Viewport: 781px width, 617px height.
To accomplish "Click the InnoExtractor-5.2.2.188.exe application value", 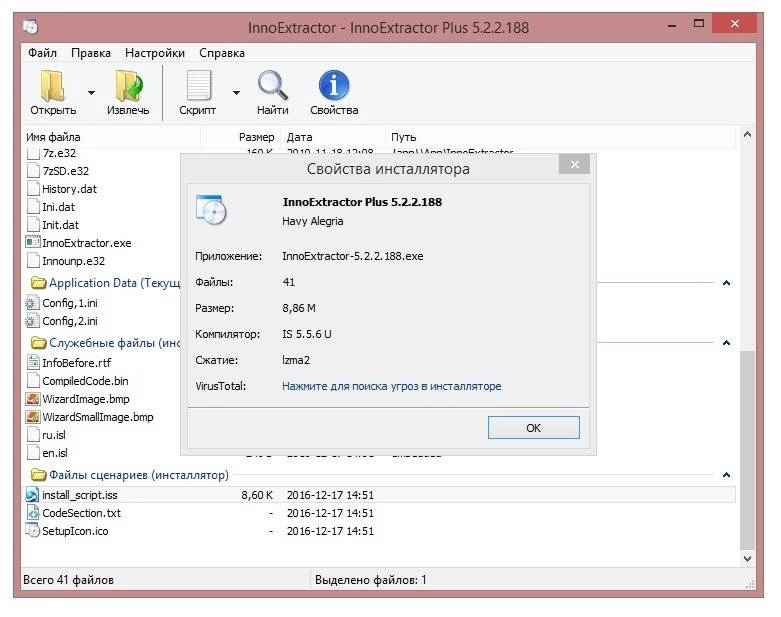I will 353,256.
